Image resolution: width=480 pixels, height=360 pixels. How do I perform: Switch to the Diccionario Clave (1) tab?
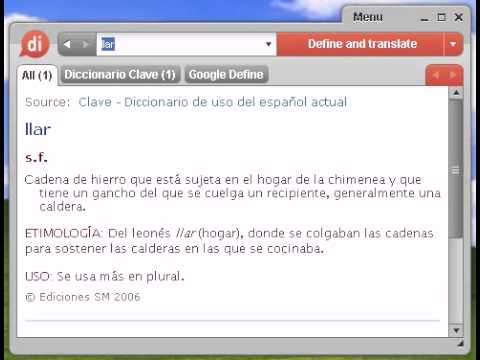(x=120, y=74)
